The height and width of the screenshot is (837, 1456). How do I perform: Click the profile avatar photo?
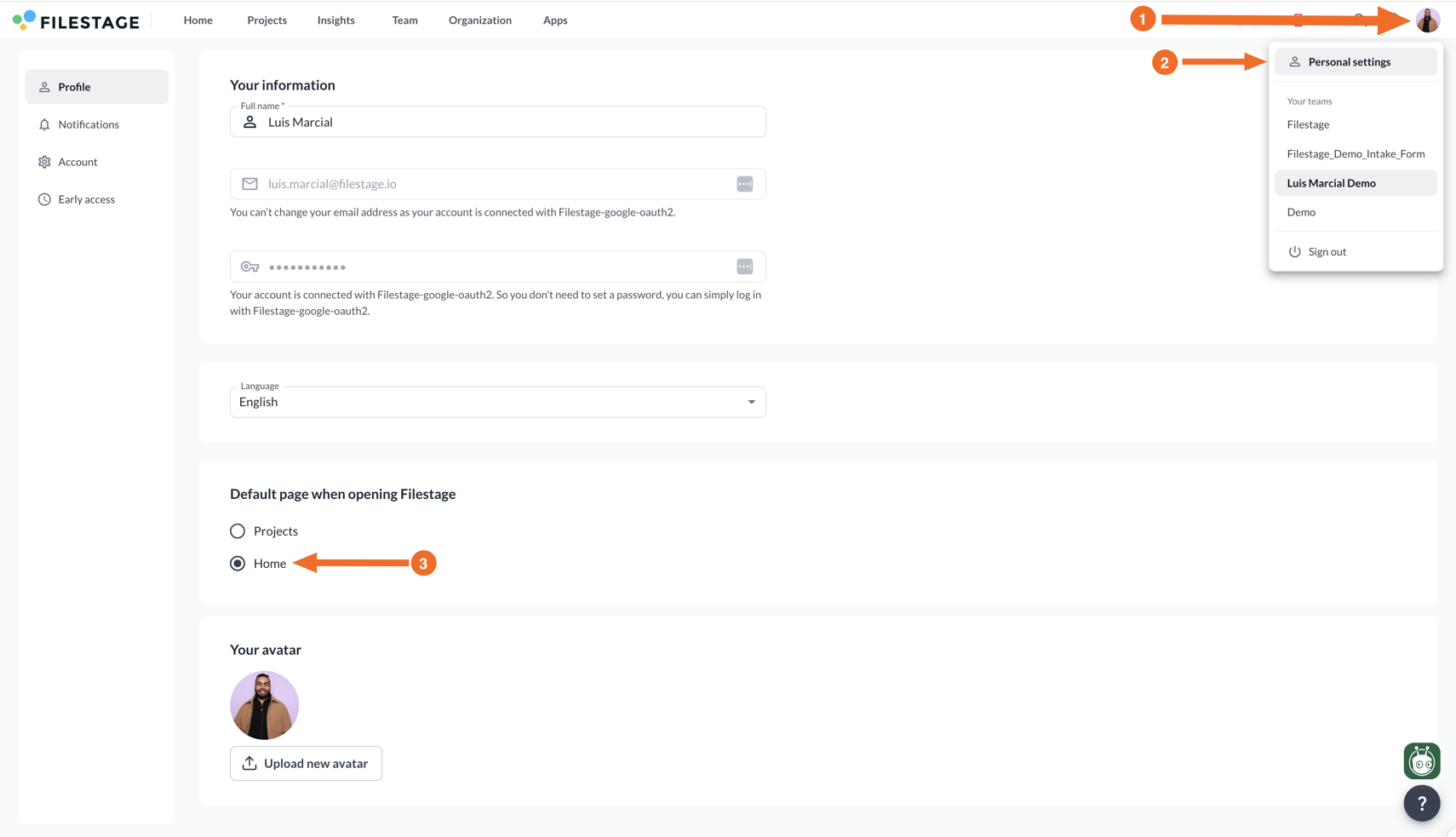click(x=265, y=705)
